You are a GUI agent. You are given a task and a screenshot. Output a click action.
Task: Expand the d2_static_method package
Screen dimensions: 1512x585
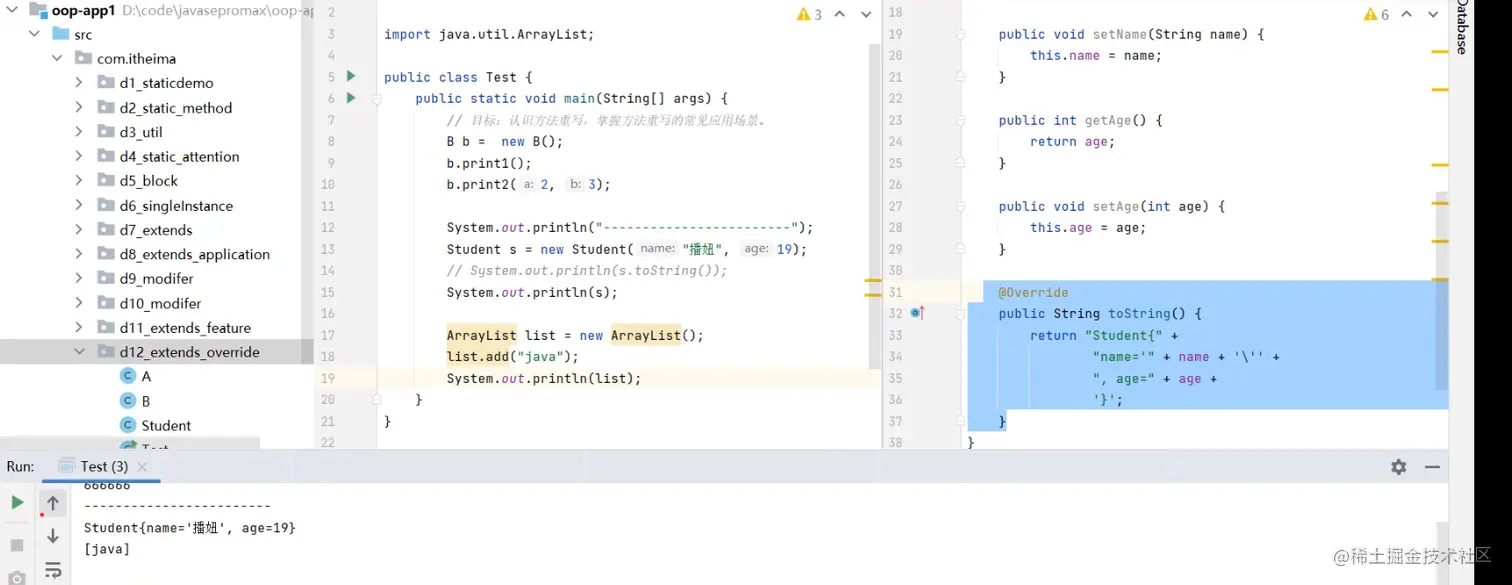[x=79, y=107]
